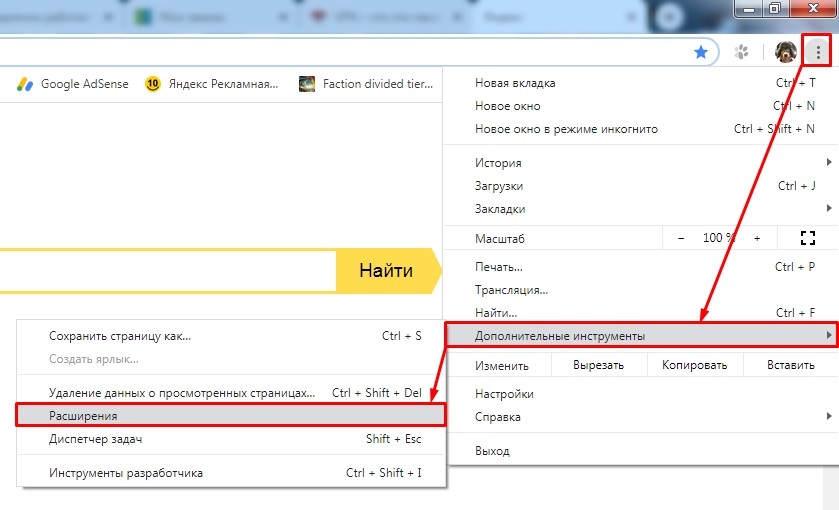Open Инструменты разработчика item
839x510 pixels.
[x=231, y=473]
